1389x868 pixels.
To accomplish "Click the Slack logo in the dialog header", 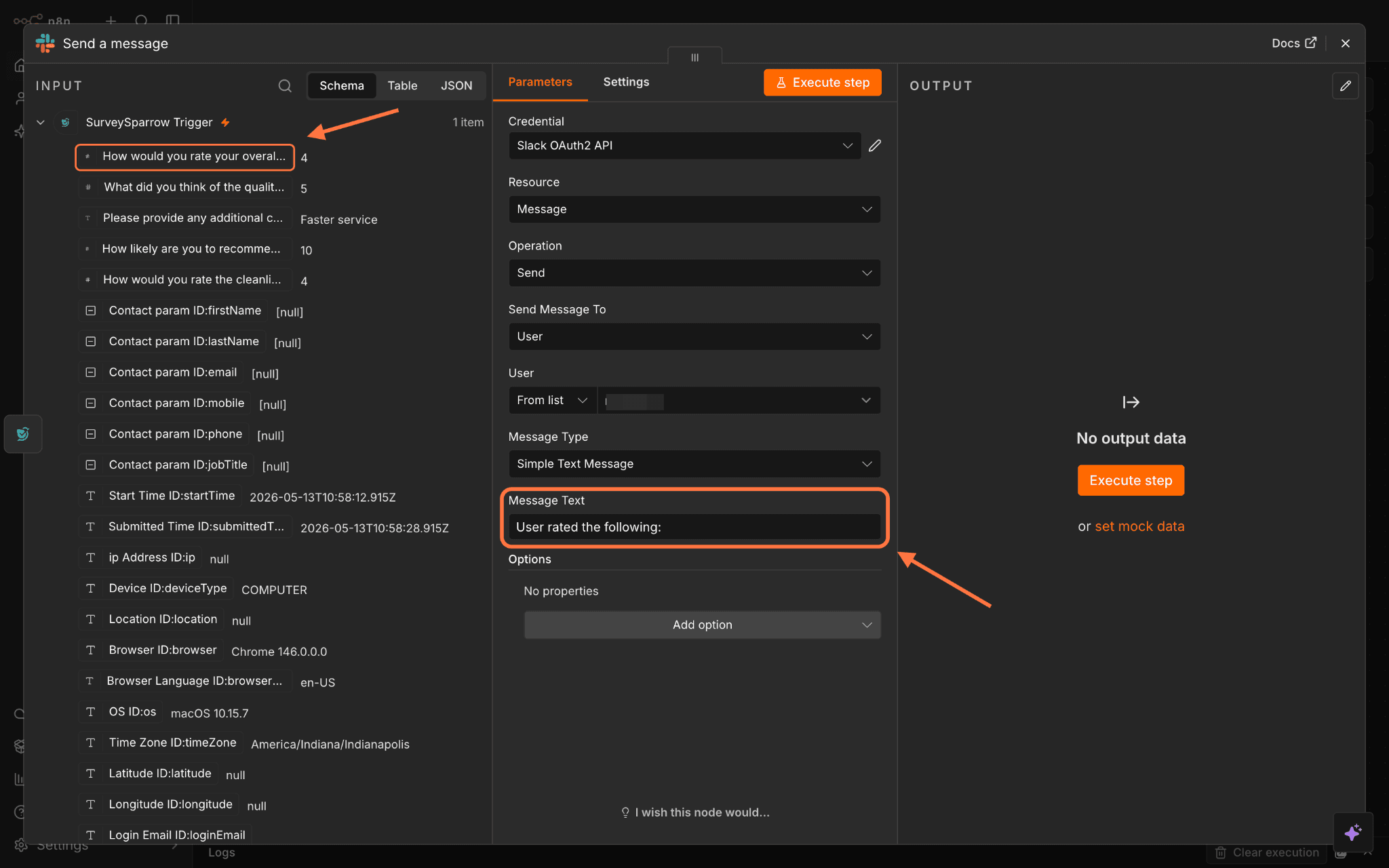I will click(45, 43).
